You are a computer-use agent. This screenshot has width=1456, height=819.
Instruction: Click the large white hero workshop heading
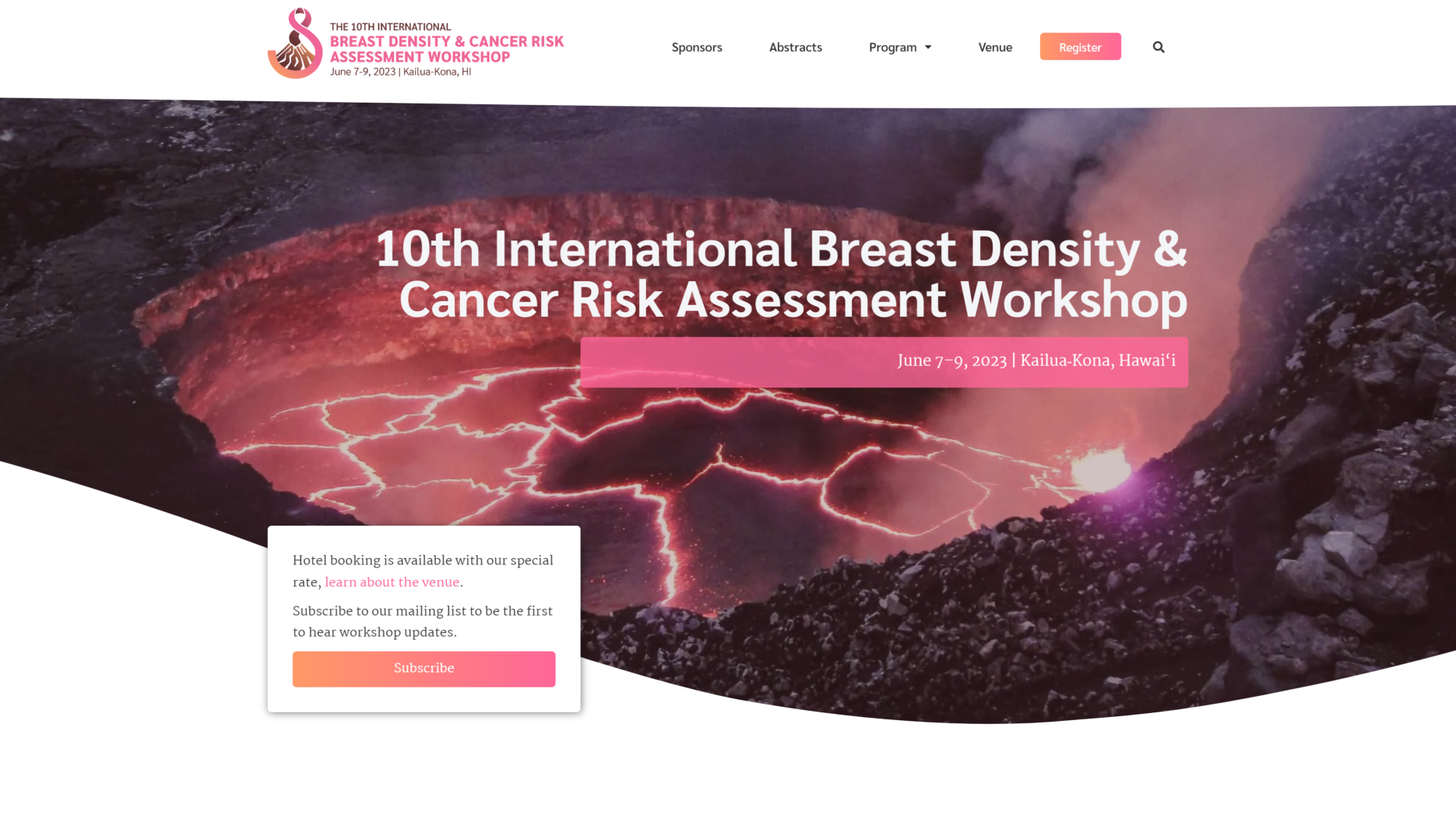tap(781, 274)
